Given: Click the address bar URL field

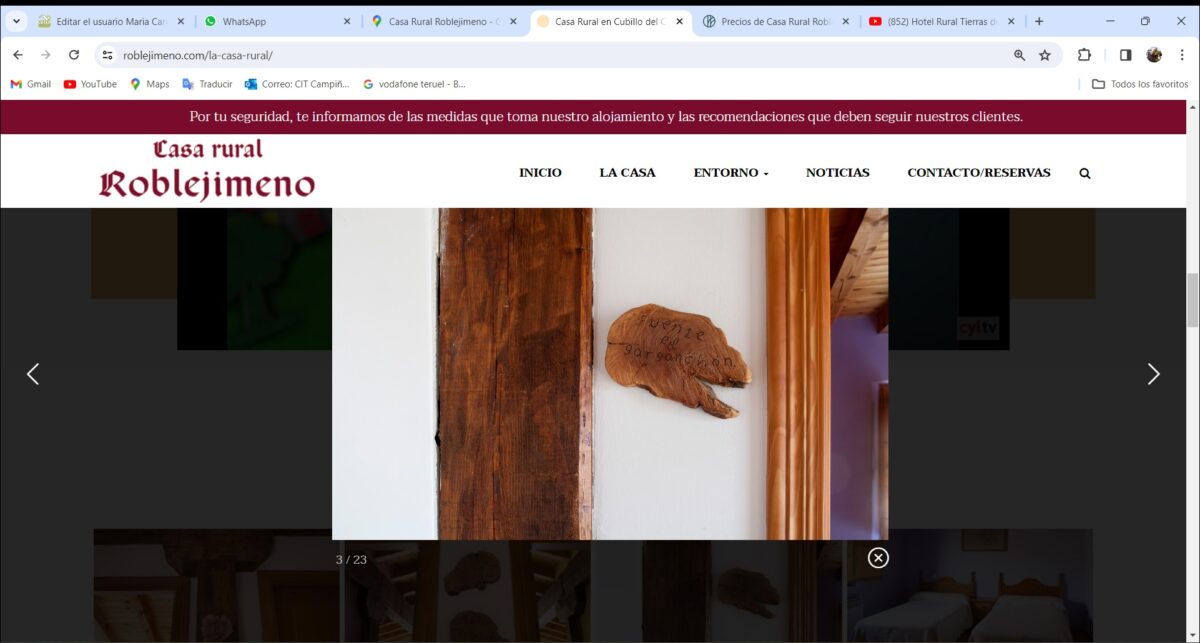Looking at the screenshot, I should click(500, 55).
